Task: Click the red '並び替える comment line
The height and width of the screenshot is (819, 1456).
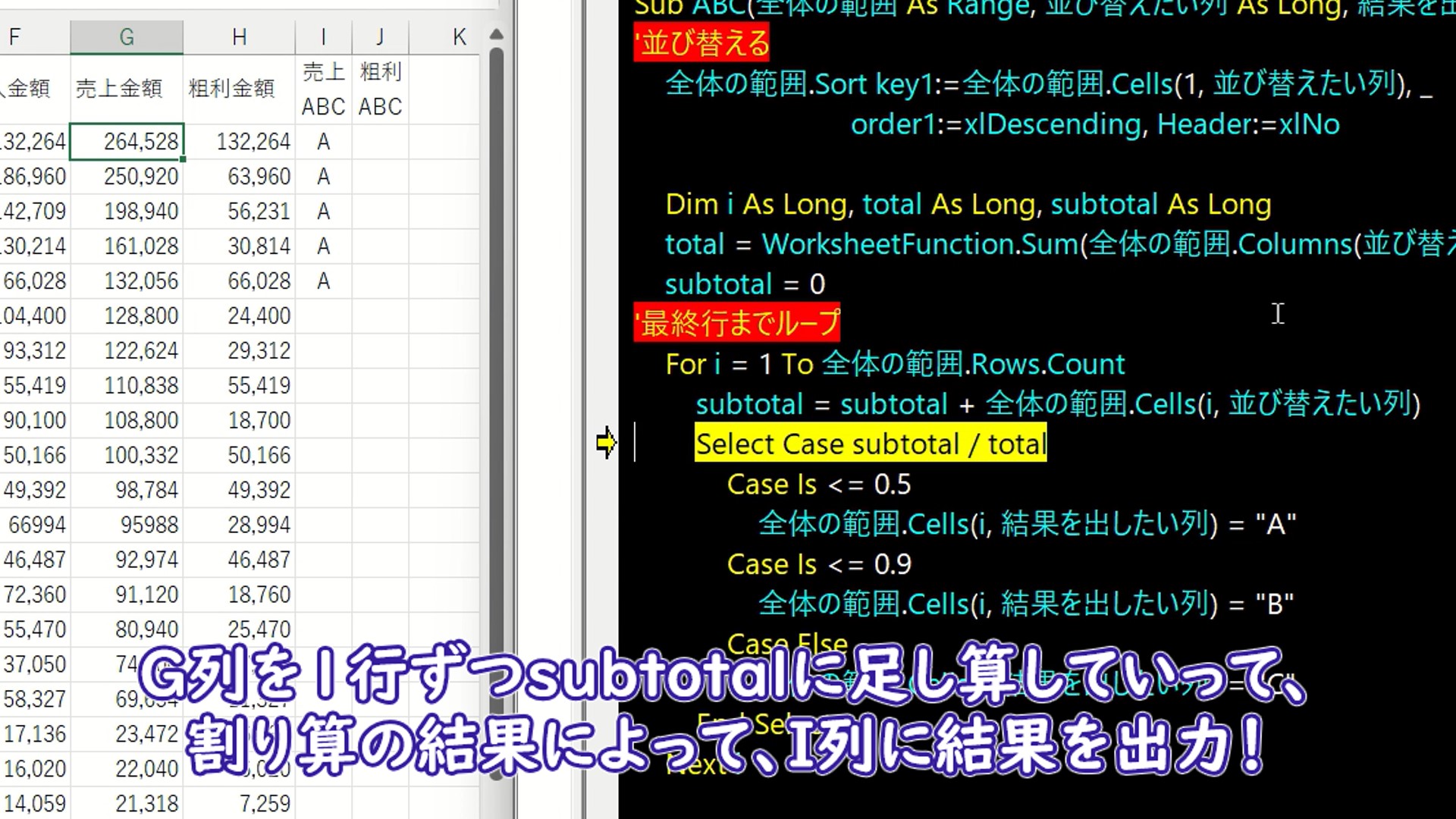Action: coord(701,43)
